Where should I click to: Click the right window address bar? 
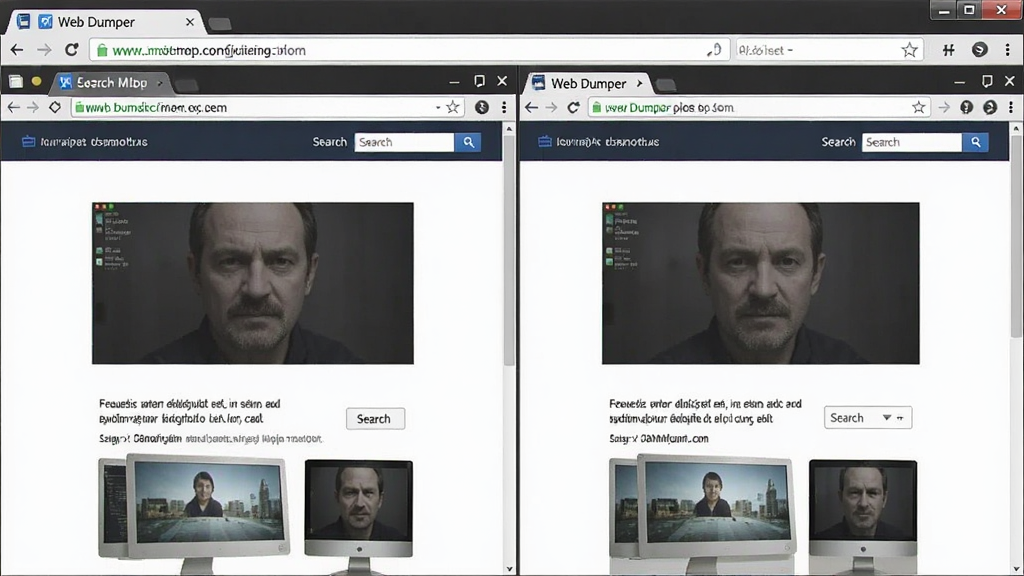pyautogui.click(x=758, y=107)
